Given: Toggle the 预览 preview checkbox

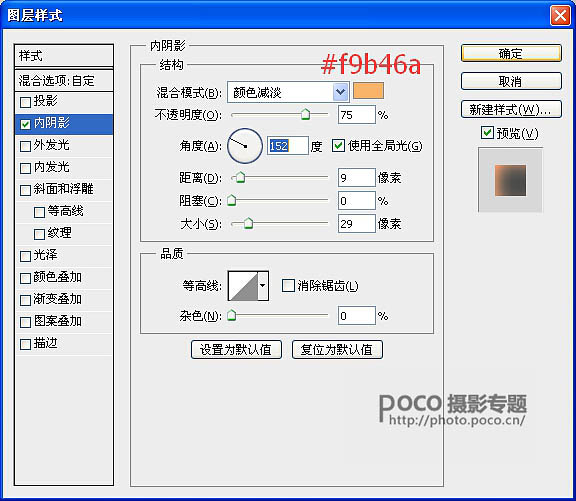Looking at the screenshot, I should pos(487,132).
